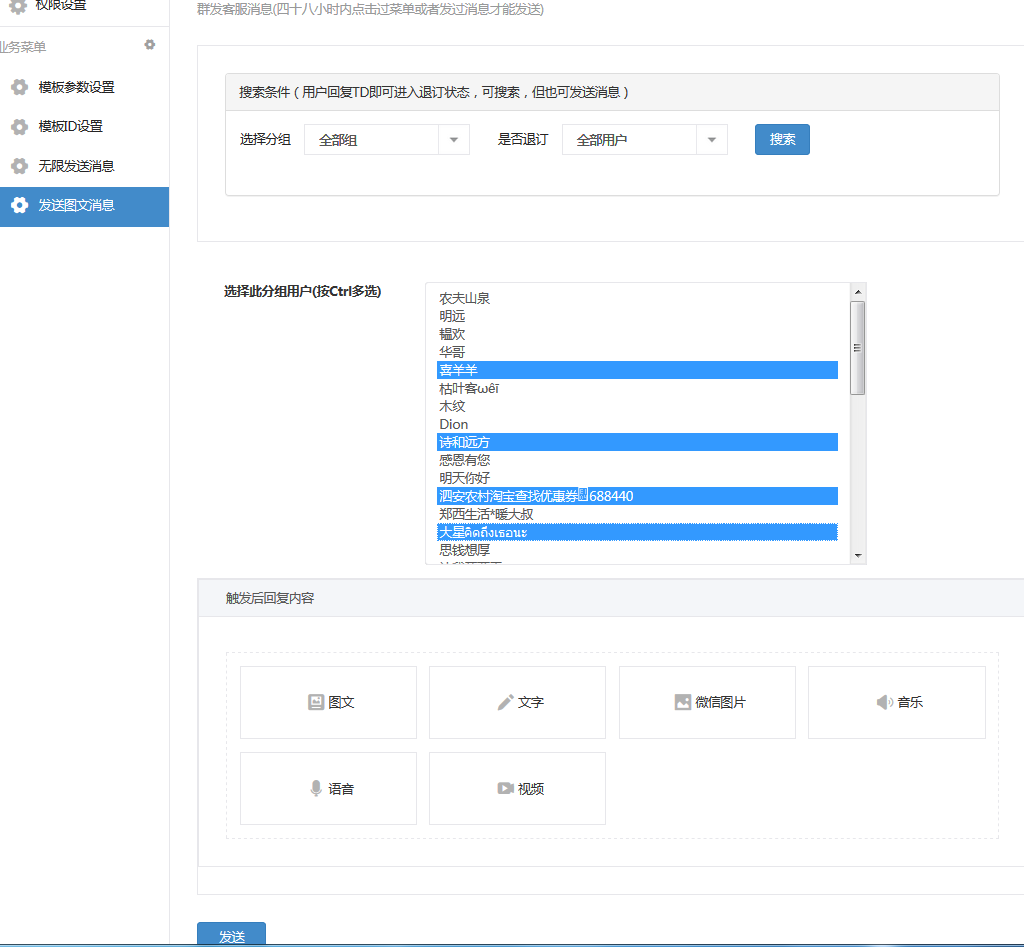The height and width of the screenshot is (947, 1024).
Task: Open the 无限发送消息 menu item
Action: [84, 166]
